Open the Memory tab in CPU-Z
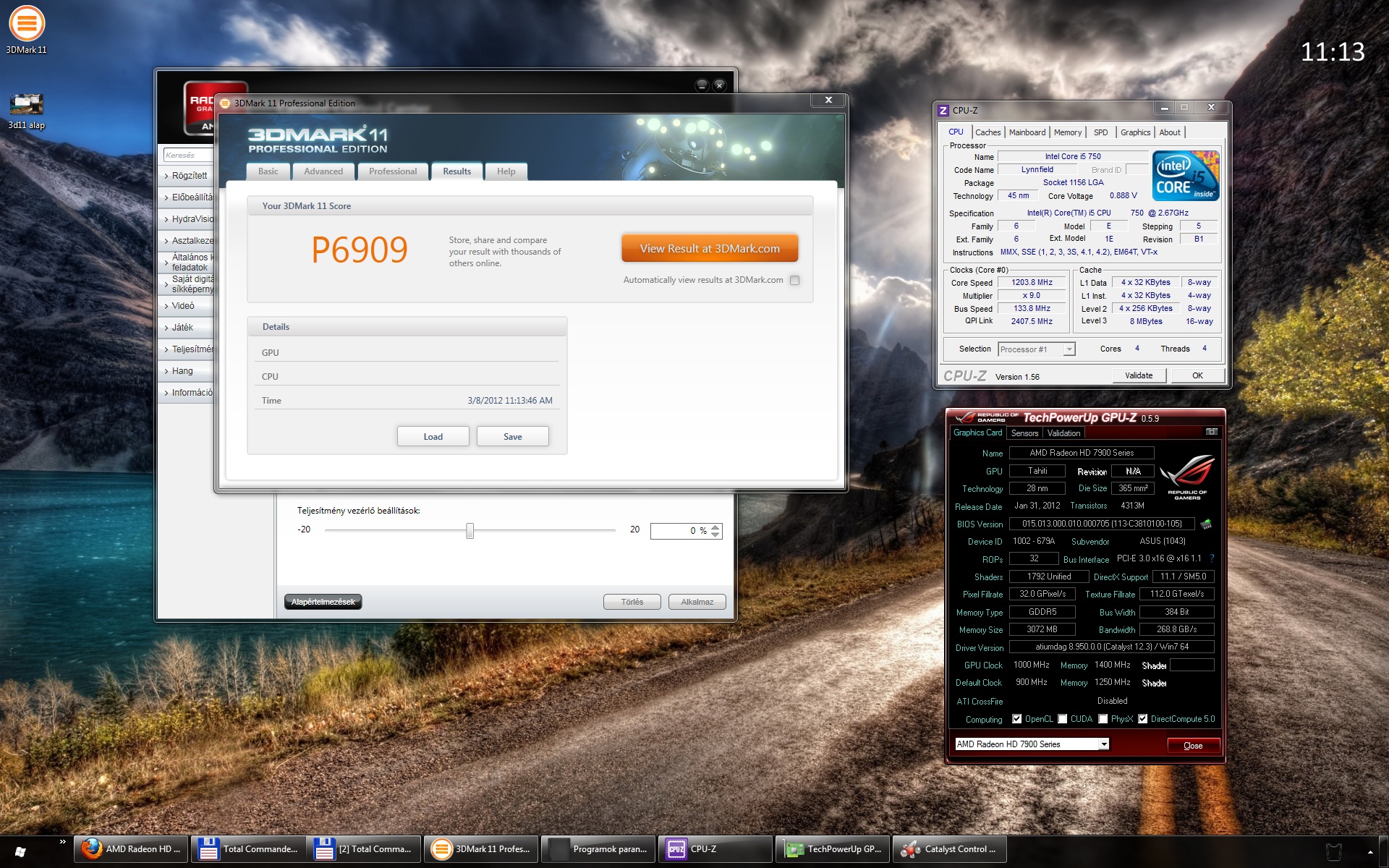This screenshot has width=1389, height=868. coord(1068,132)
